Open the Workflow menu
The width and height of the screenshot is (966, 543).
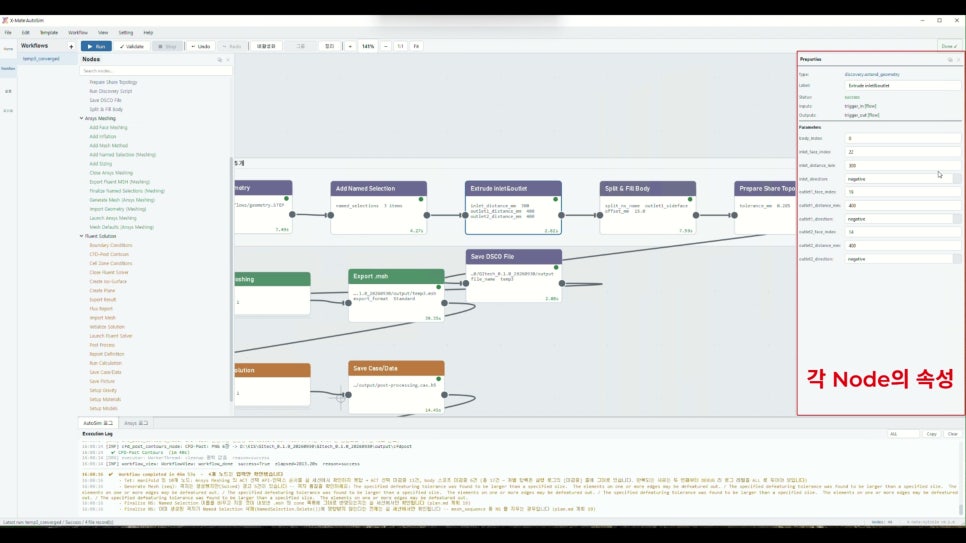tap(78, 33)
